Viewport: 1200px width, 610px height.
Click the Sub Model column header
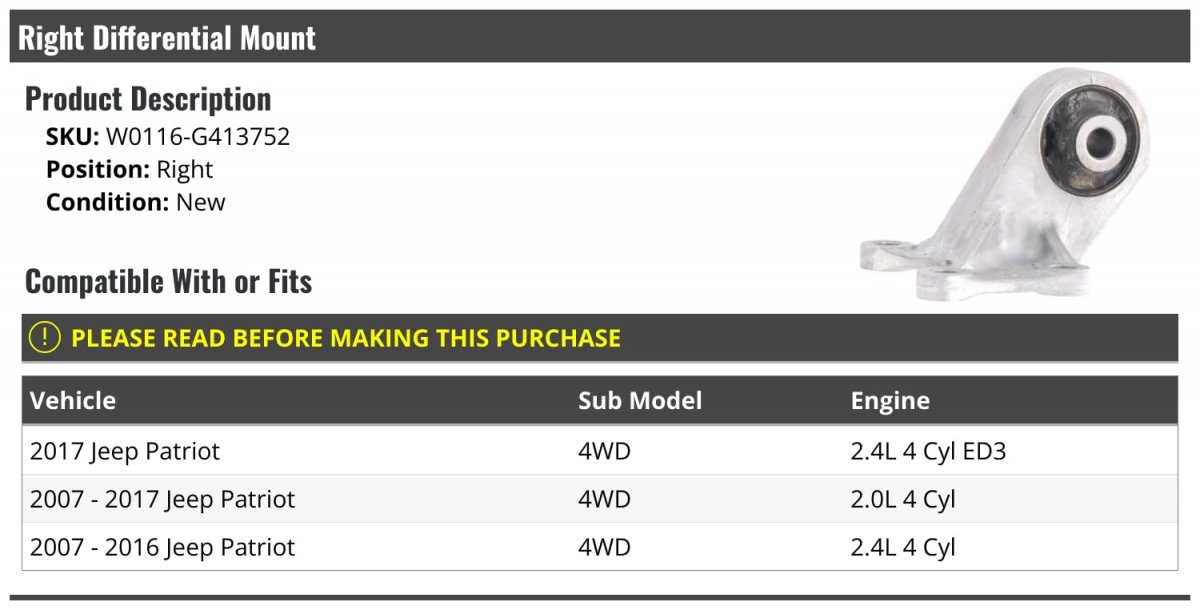click(640, 401)
